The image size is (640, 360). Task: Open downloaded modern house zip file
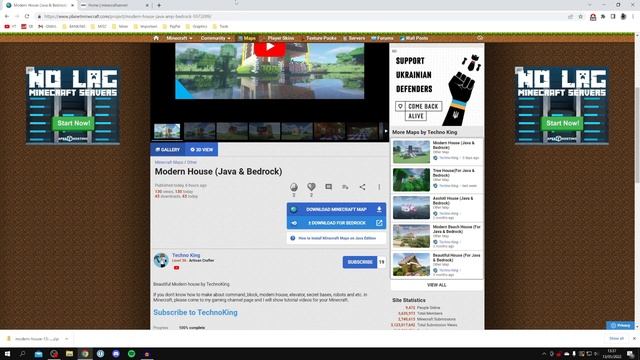click(33, 339)
